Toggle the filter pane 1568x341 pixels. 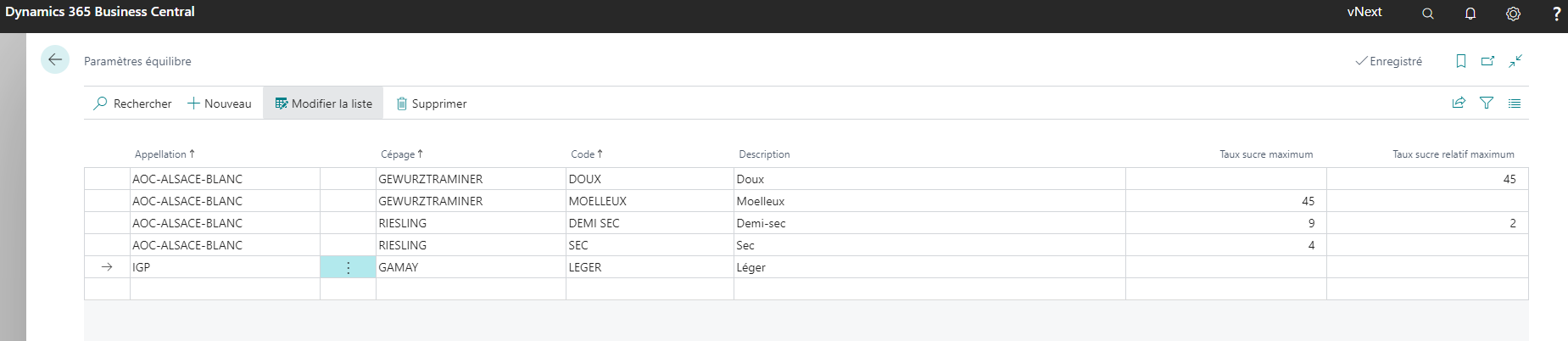[x=1487, y=103]
